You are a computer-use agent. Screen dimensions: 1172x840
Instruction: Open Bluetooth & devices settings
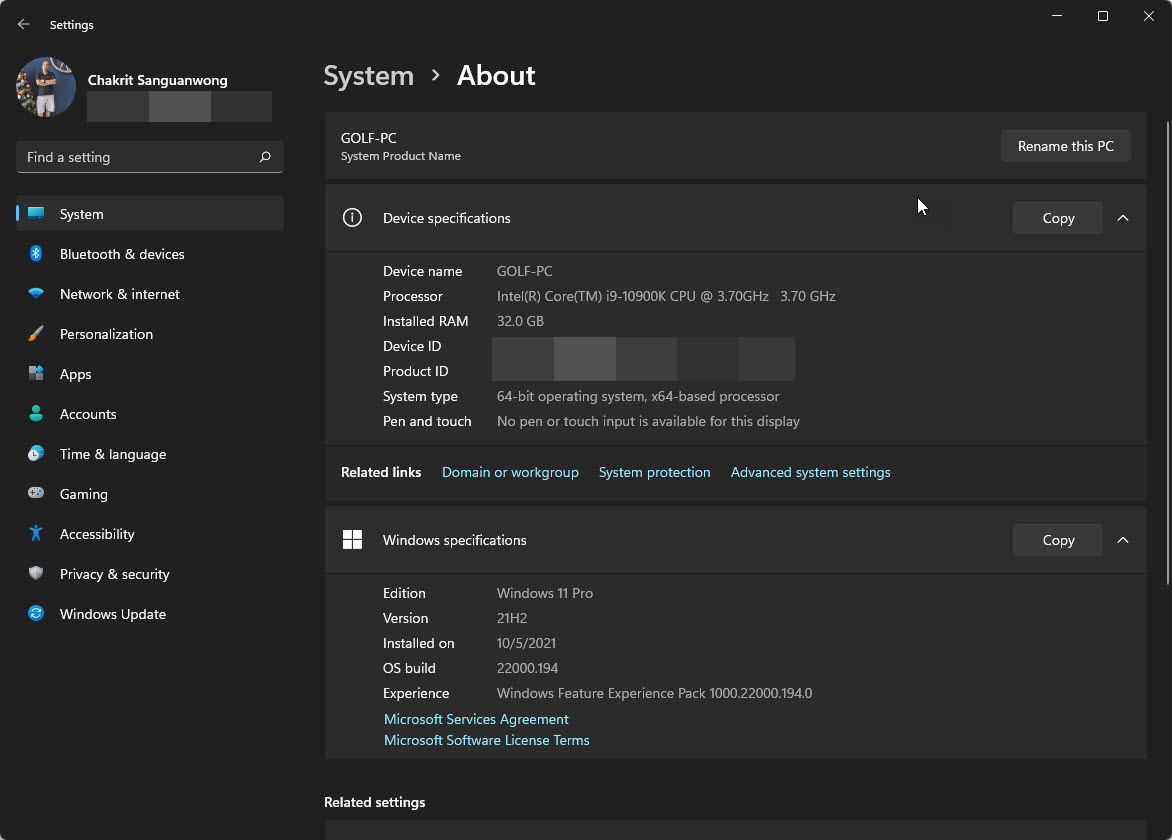click(x=149, y=254)
